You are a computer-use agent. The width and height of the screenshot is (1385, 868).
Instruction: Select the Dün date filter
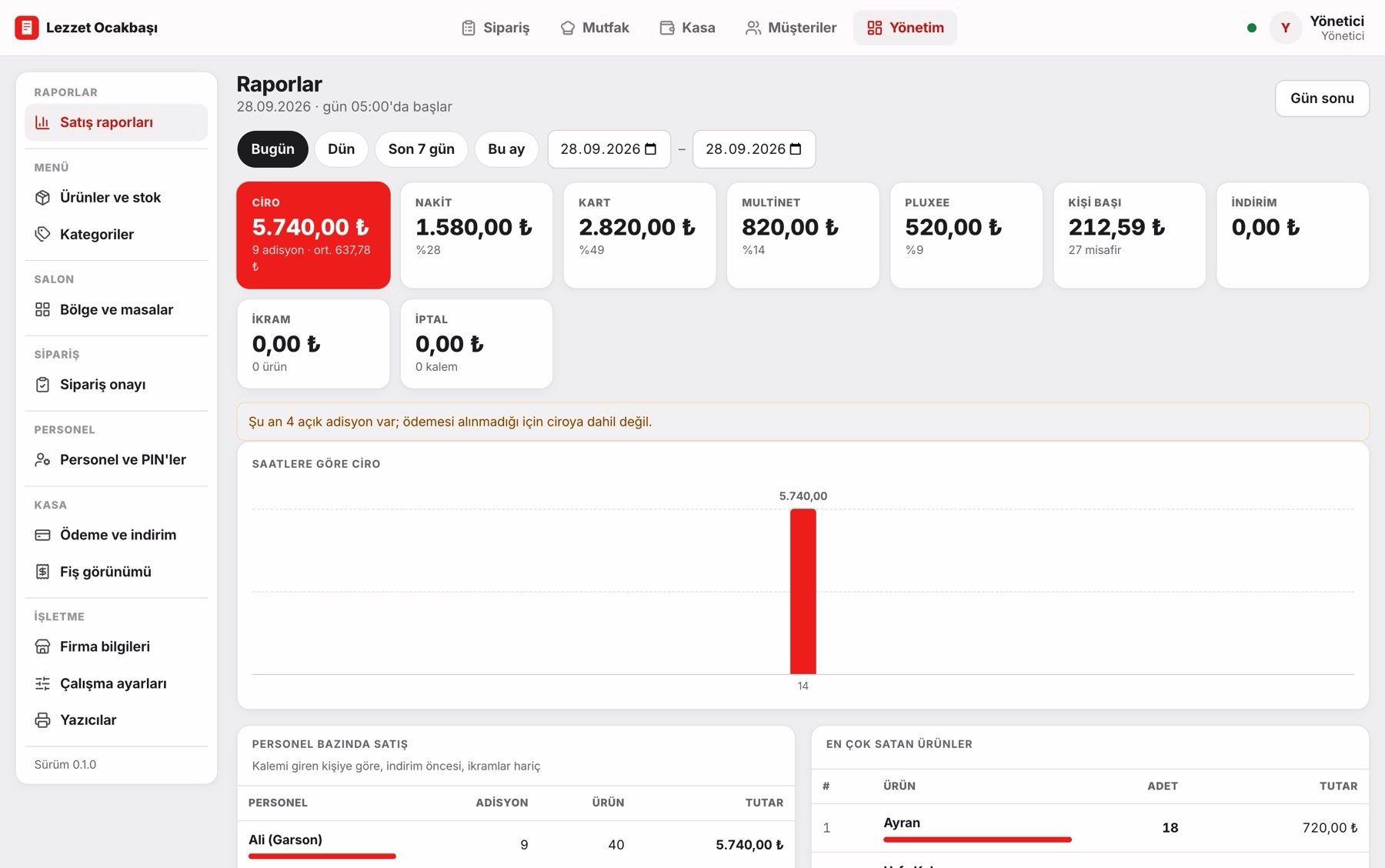pos(342,149)
